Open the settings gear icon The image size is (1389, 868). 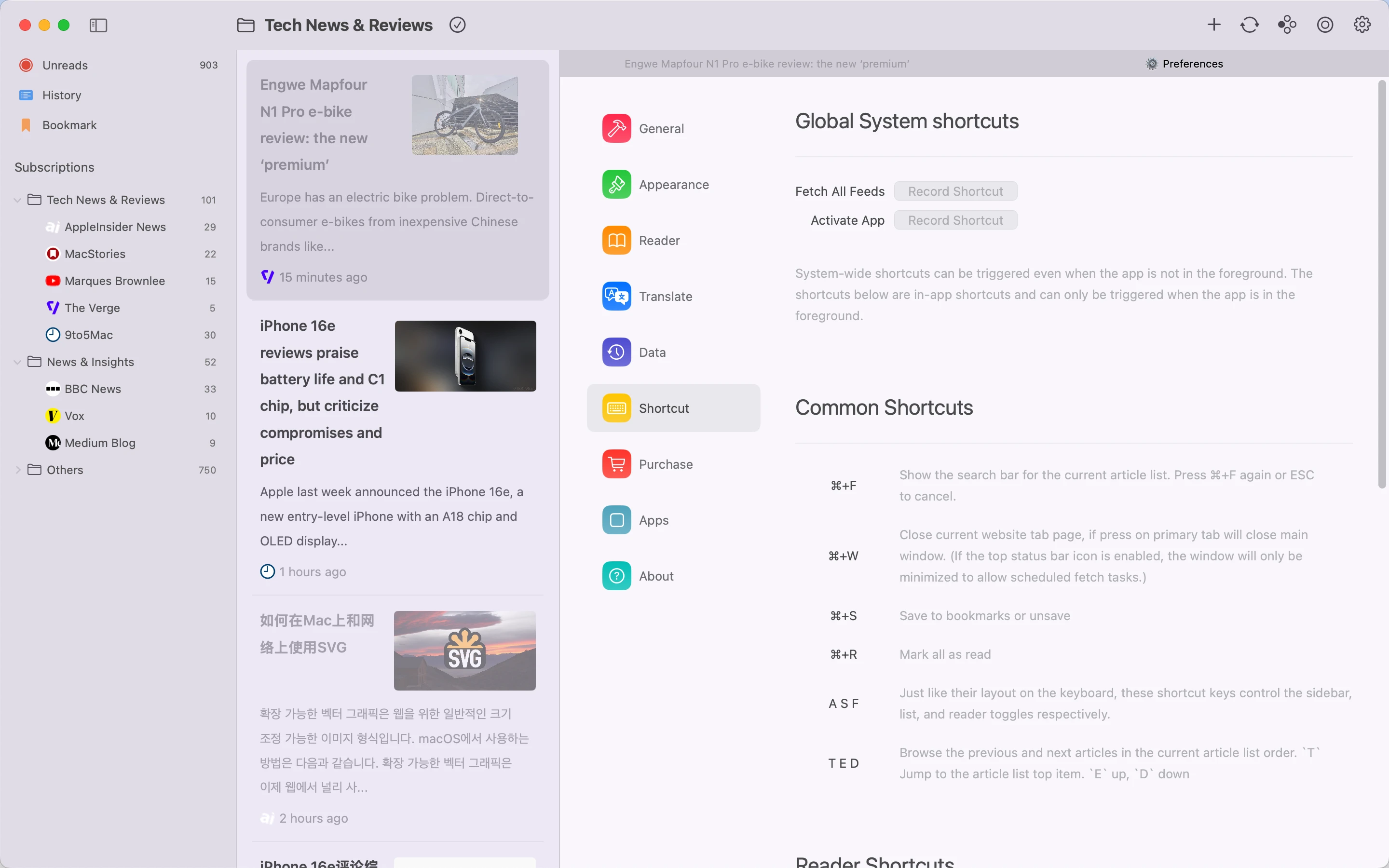(1362, 25)
